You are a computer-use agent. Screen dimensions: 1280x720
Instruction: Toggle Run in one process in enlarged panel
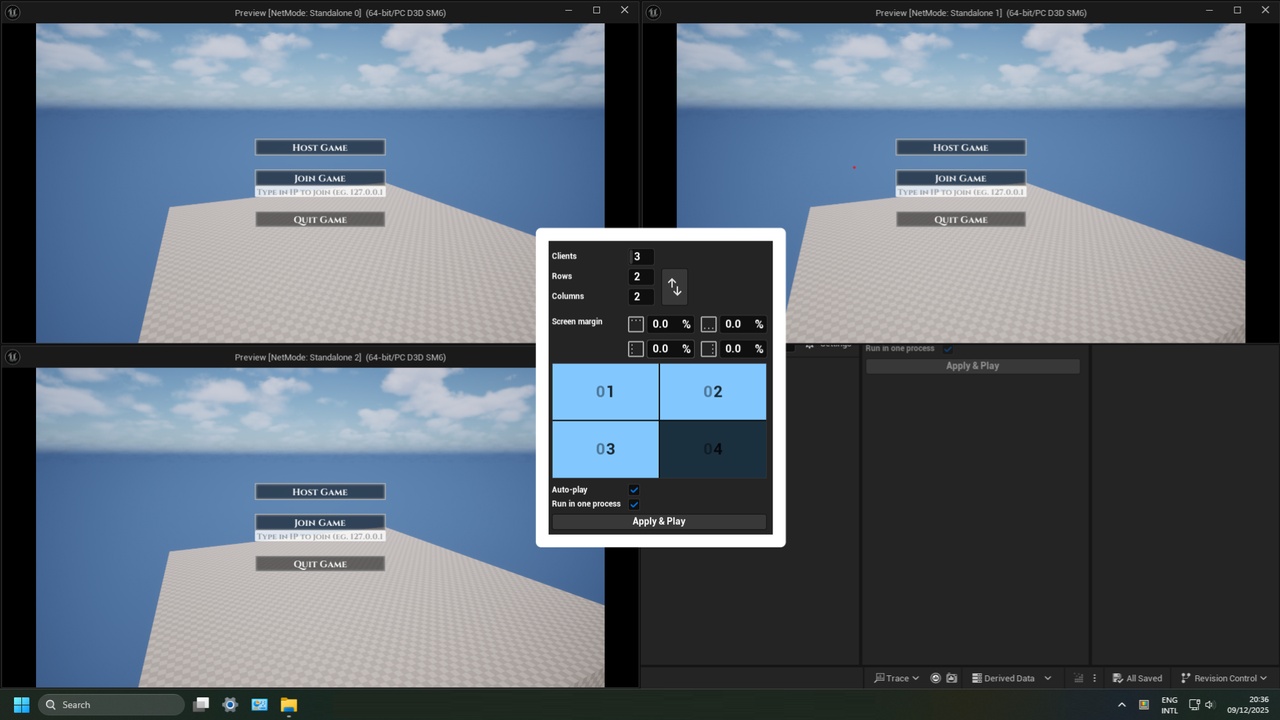tap(634, 504)
